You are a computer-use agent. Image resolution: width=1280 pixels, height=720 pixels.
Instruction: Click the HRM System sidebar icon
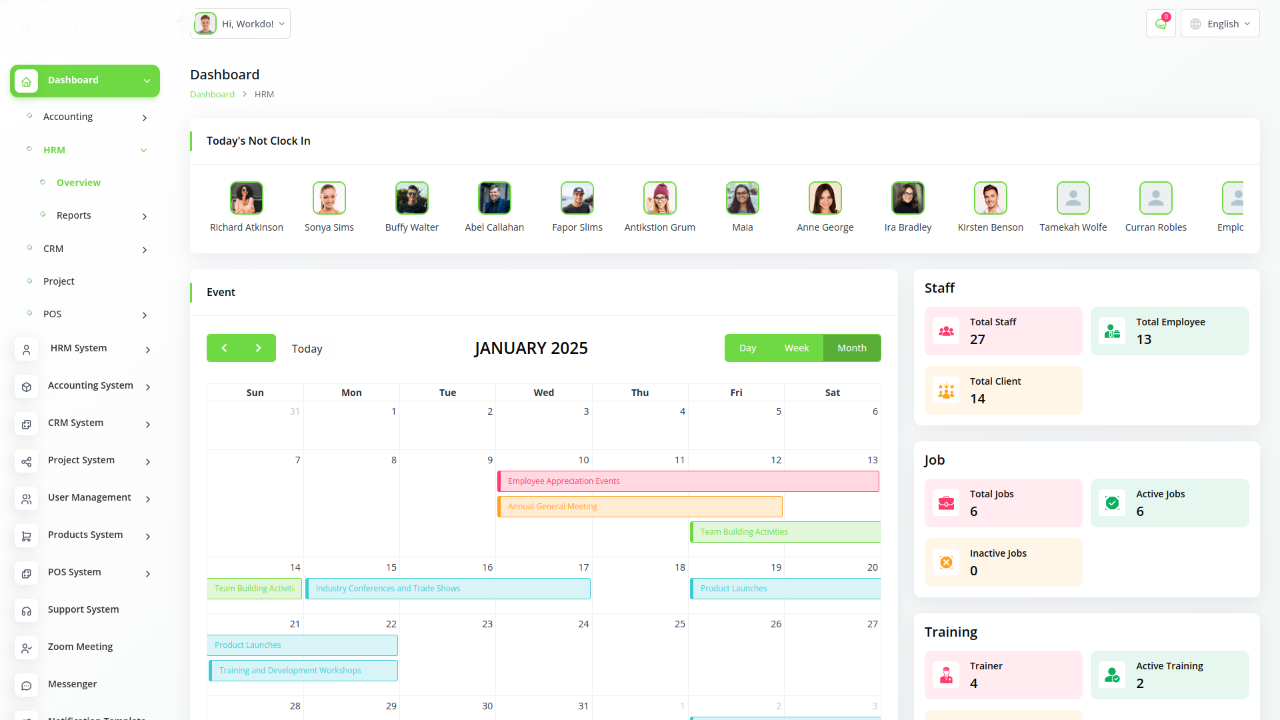pyautogui.click(x=26, y=350)
